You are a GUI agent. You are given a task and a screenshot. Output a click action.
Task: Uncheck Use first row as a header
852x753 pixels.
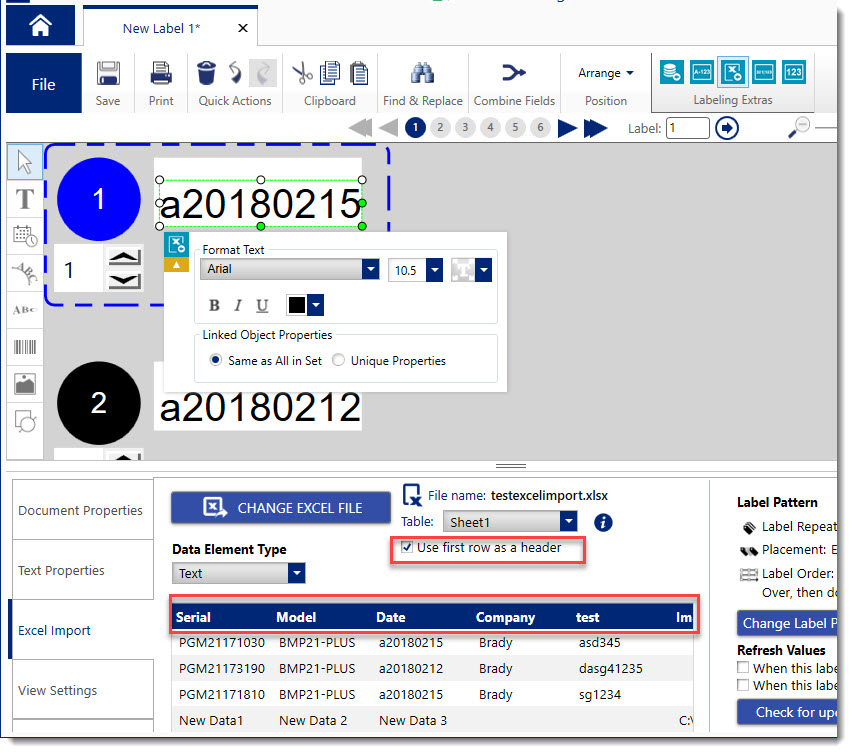tap(406, 548)
